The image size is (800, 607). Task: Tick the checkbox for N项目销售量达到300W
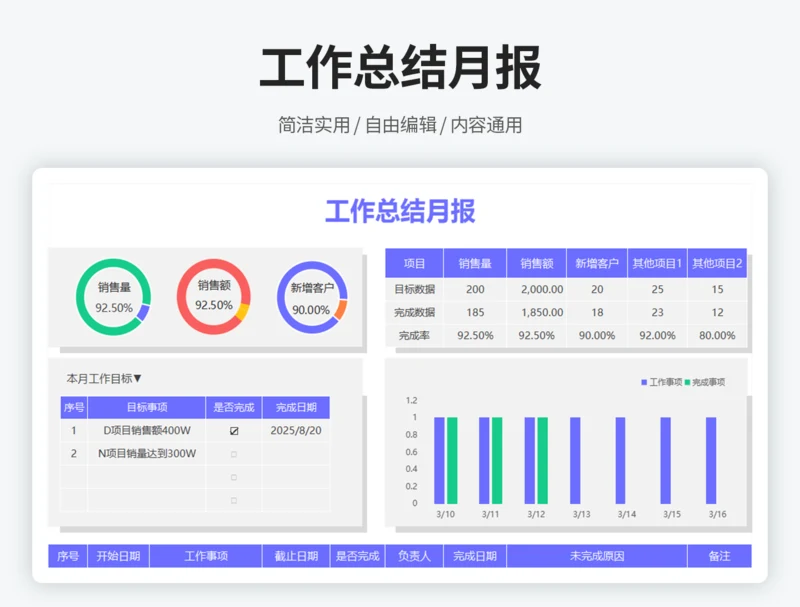tap(234, 454)
